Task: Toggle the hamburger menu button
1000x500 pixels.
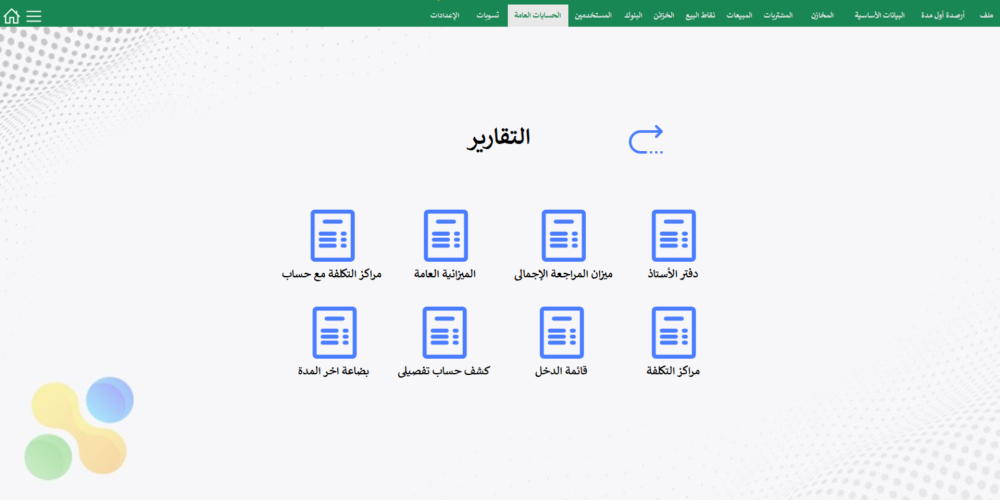Action: tap(34, 16)
